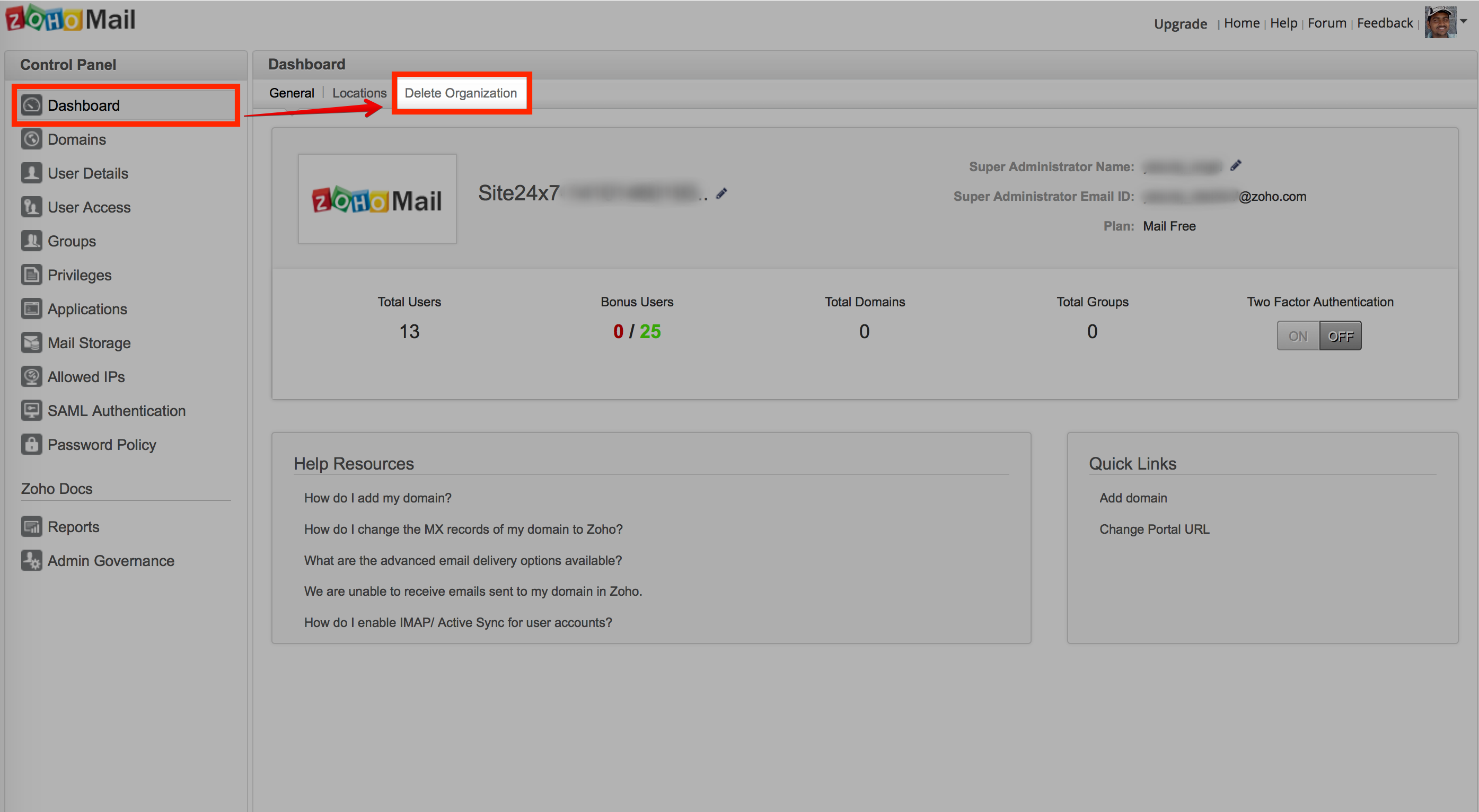Turn ON Two Factor Authentication
1479x812 pixels.
coord(1298,336)
